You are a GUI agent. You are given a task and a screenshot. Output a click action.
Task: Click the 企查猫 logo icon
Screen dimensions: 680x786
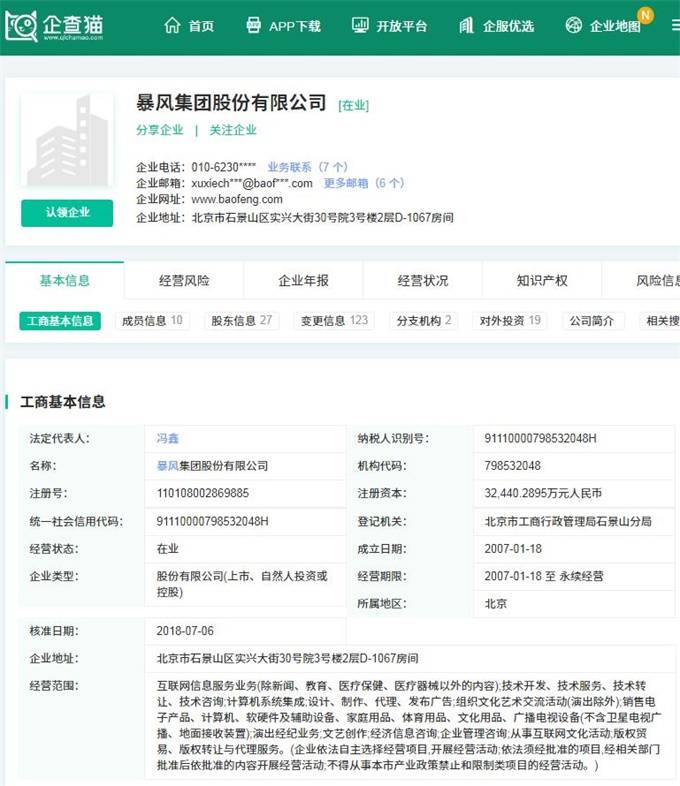[21, 26]
